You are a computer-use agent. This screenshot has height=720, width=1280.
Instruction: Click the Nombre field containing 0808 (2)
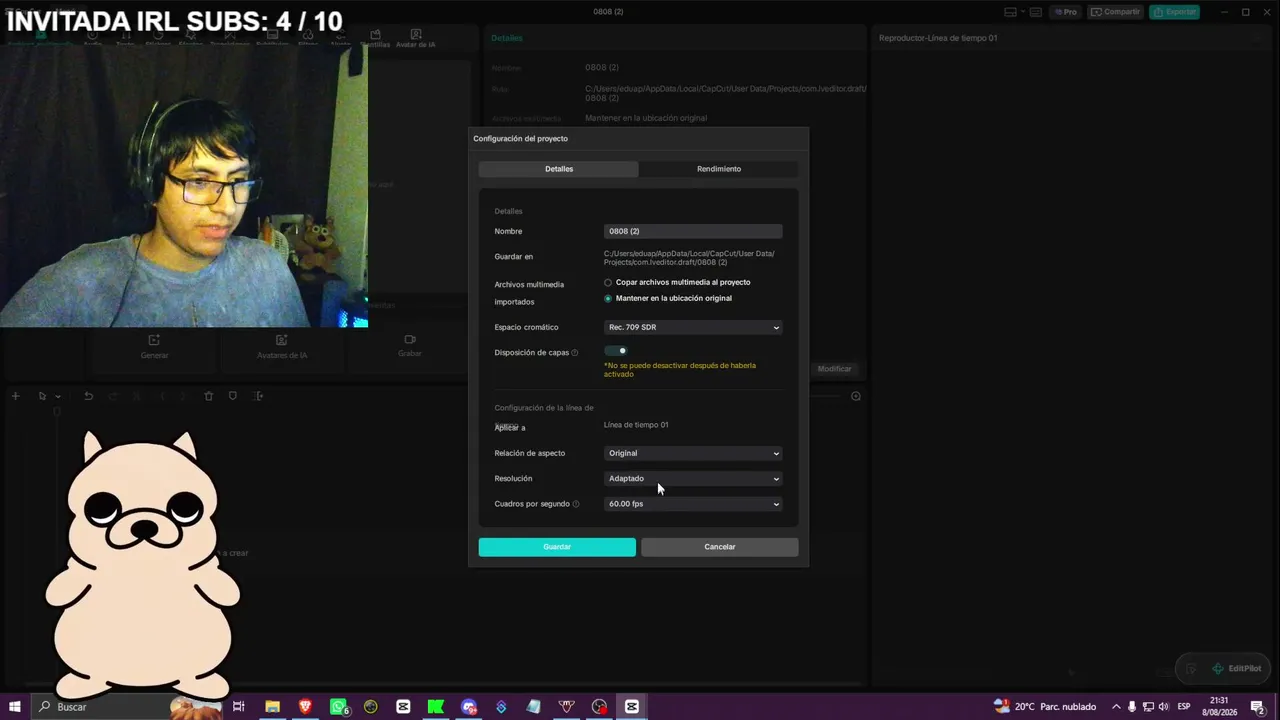[x=693, y=231]
